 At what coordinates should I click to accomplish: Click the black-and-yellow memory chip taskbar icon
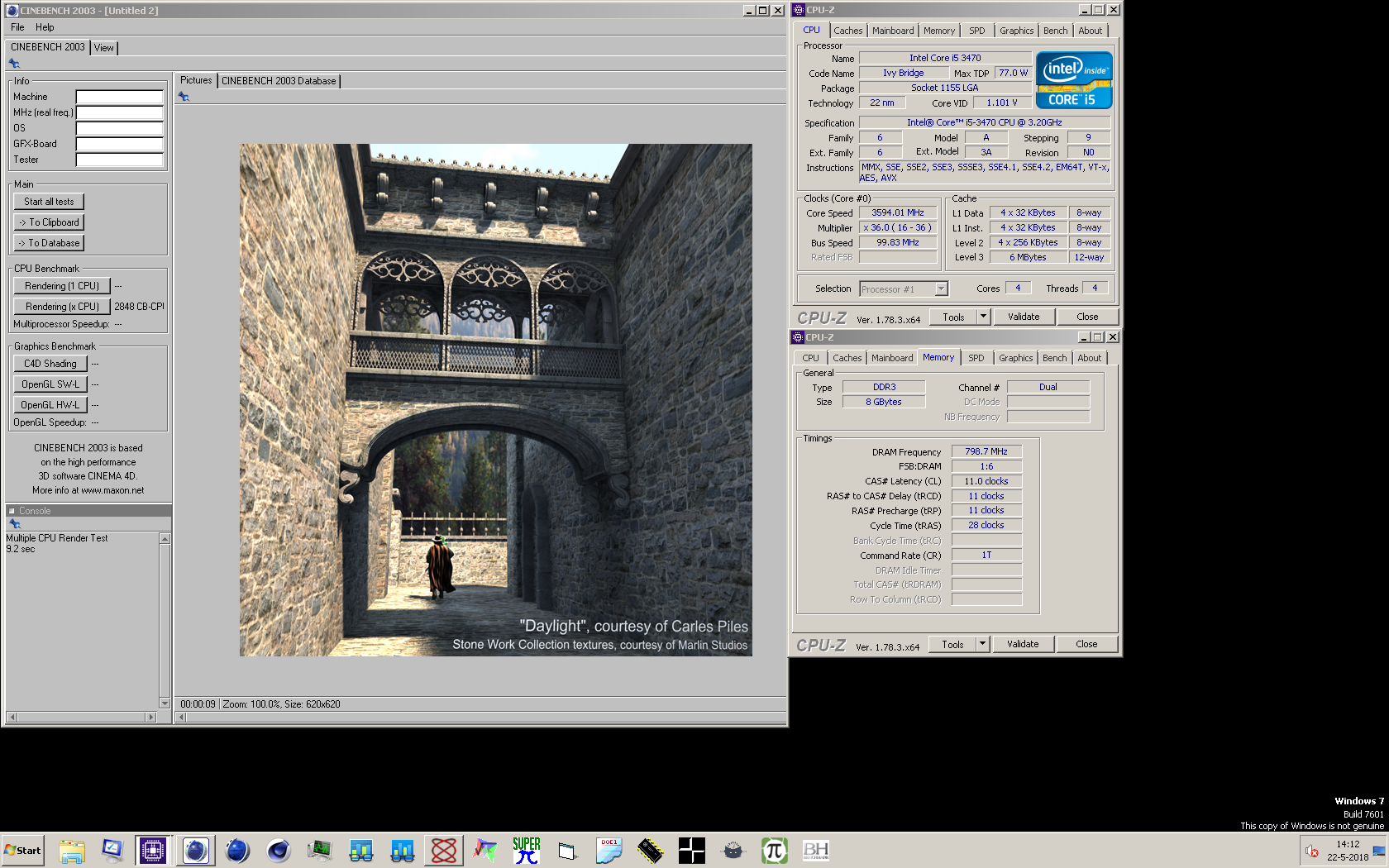coord(651,850)
